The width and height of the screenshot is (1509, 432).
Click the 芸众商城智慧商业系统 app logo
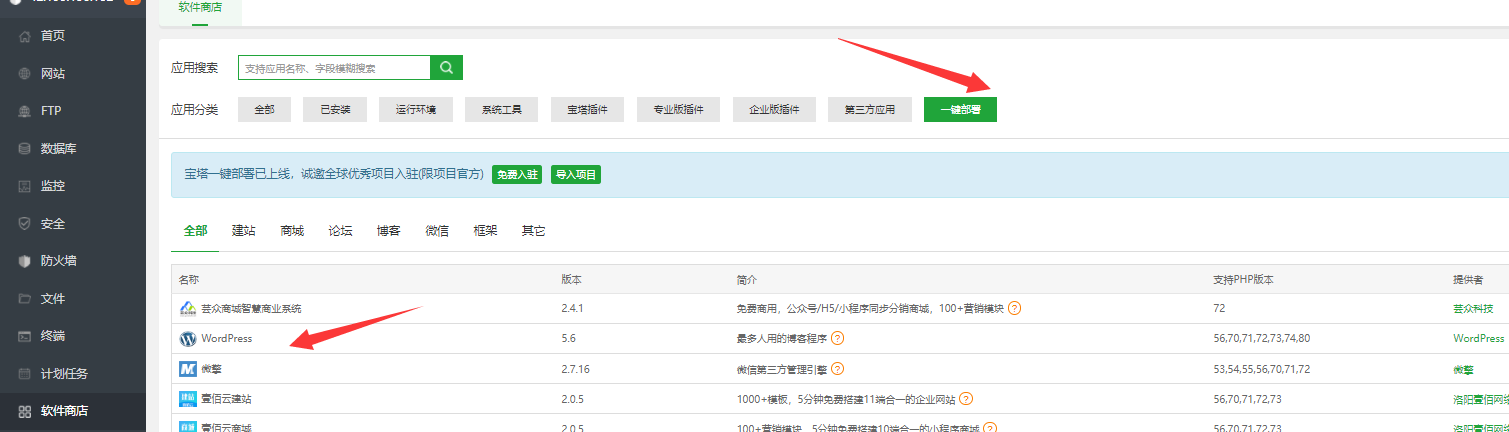(188, 308)
